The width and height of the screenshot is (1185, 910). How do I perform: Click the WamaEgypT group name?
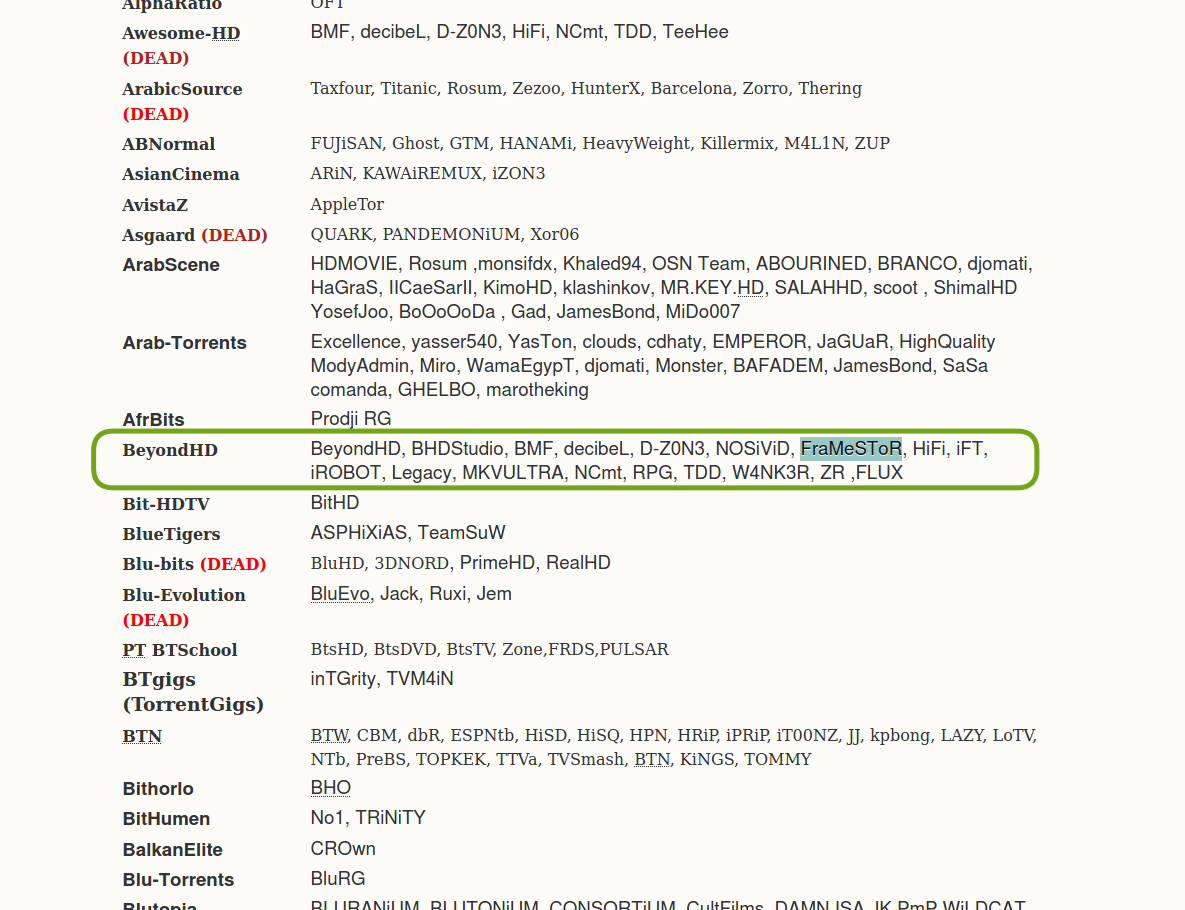(x=520, y=367)
